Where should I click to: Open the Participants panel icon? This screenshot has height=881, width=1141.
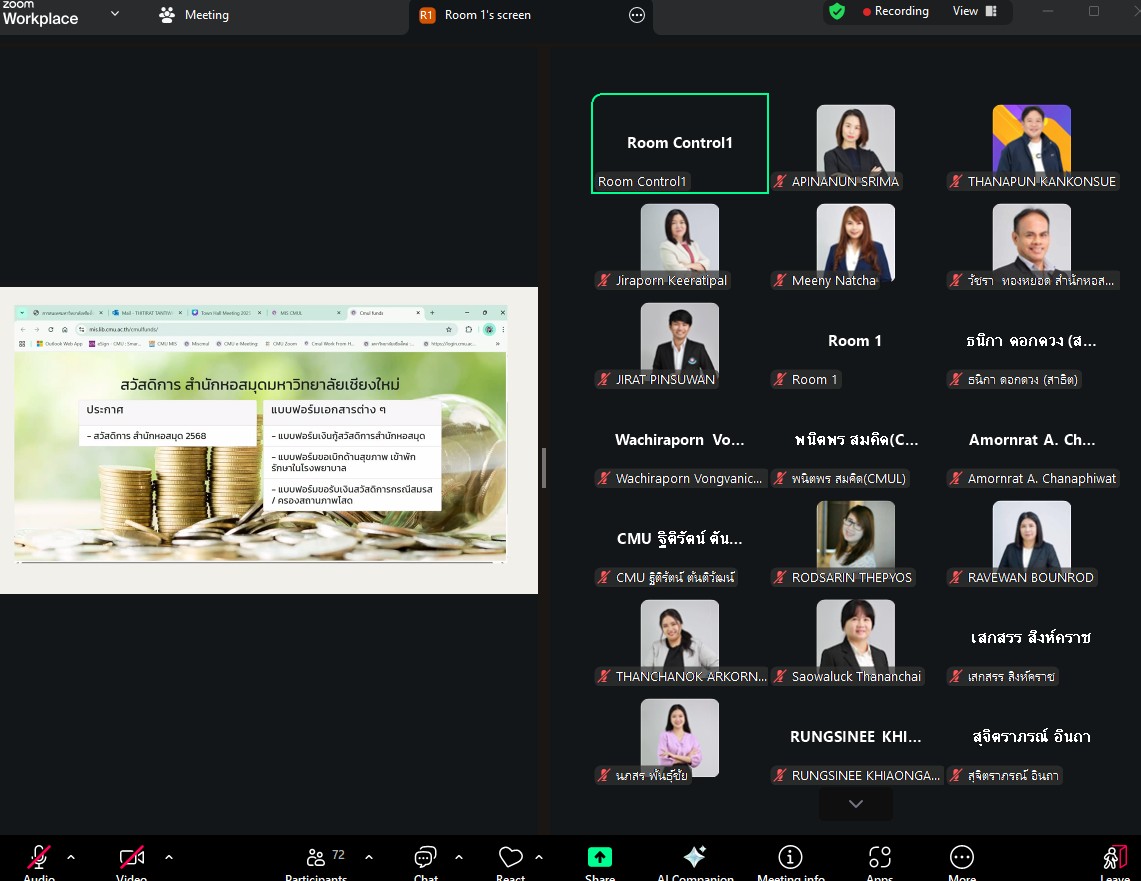316,857
